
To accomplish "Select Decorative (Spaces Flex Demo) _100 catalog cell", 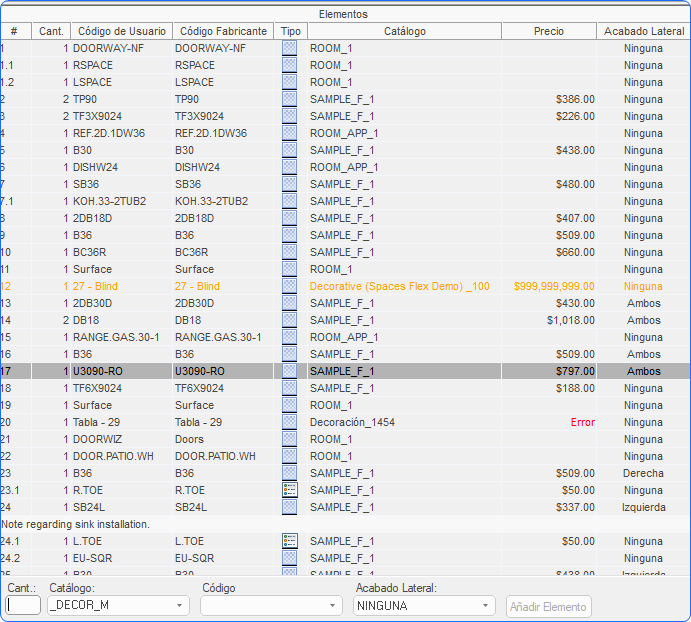I will pos(400,286).
